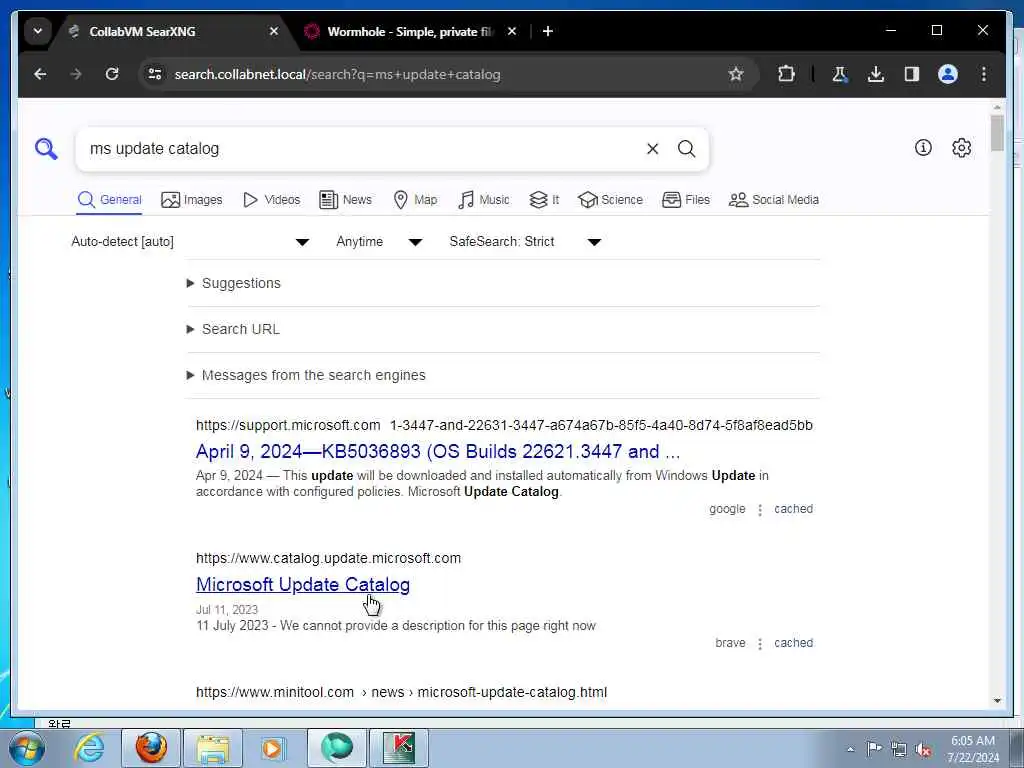
Task: Bookmark this page with the star icon
Action: [736, 74]
